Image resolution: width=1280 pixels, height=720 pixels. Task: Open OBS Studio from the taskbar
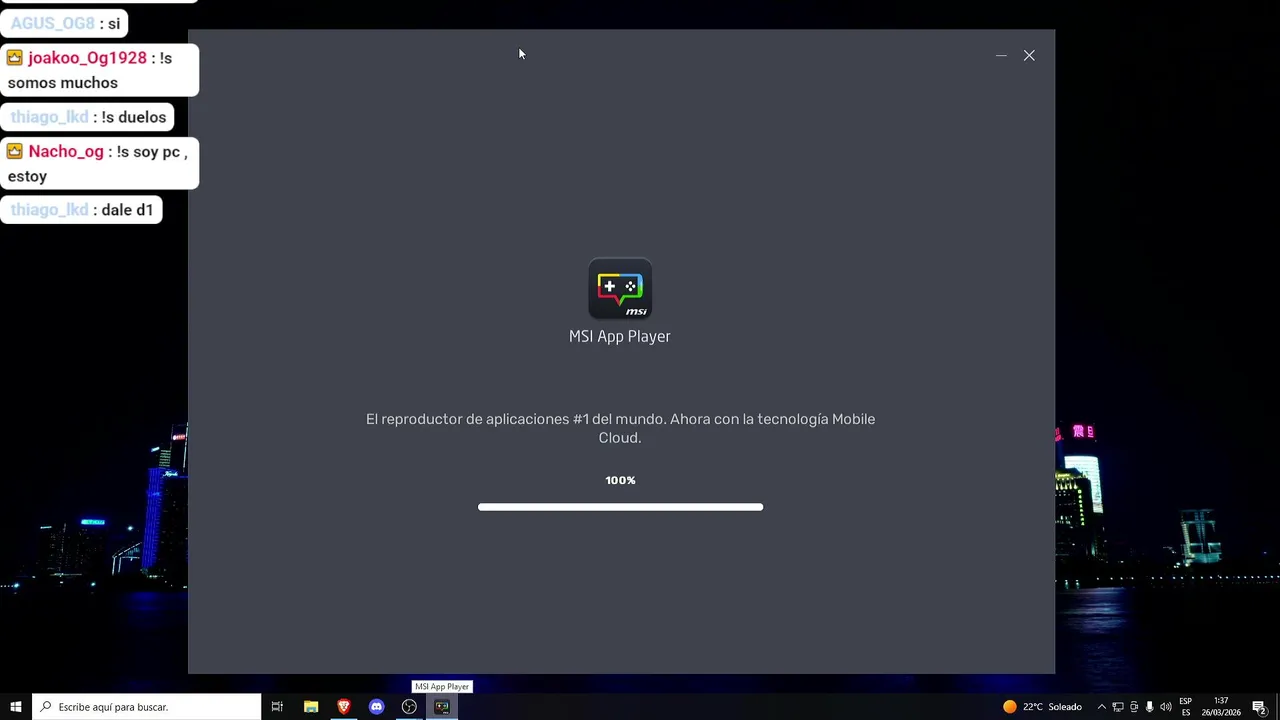point(409,707)
